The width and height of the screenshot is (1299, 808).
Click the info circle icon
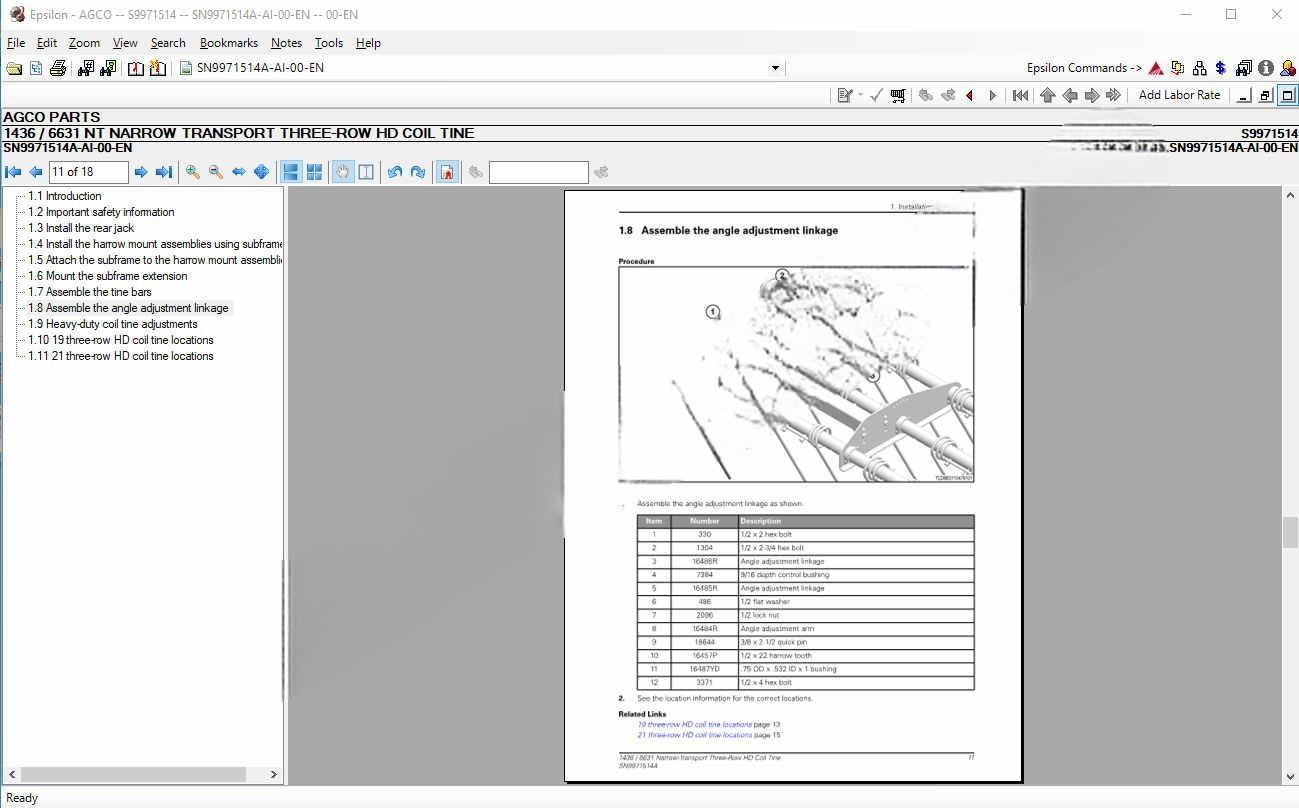1266,68
